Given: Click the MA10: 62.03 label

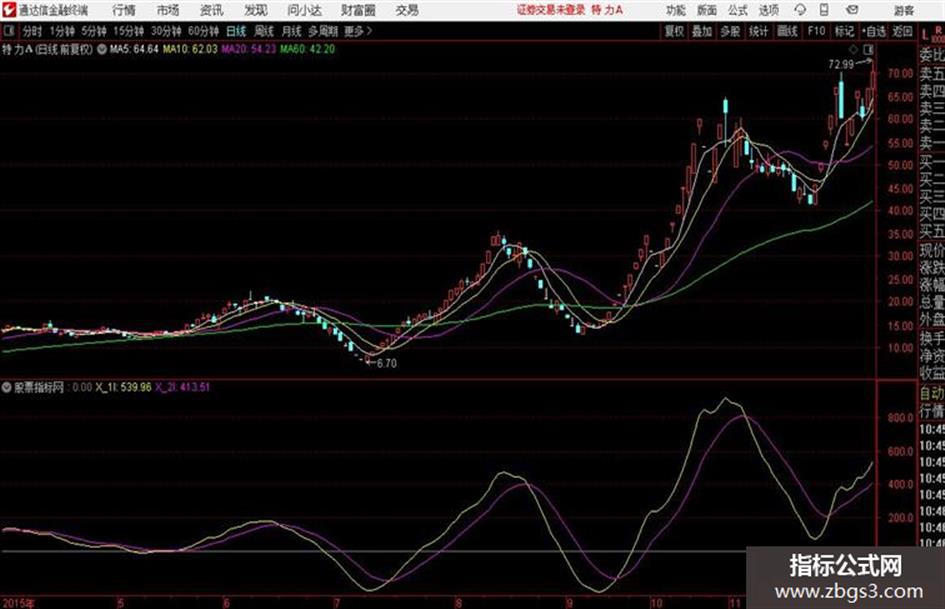Looking at the screenshot, I should click(x=190, y=49).
